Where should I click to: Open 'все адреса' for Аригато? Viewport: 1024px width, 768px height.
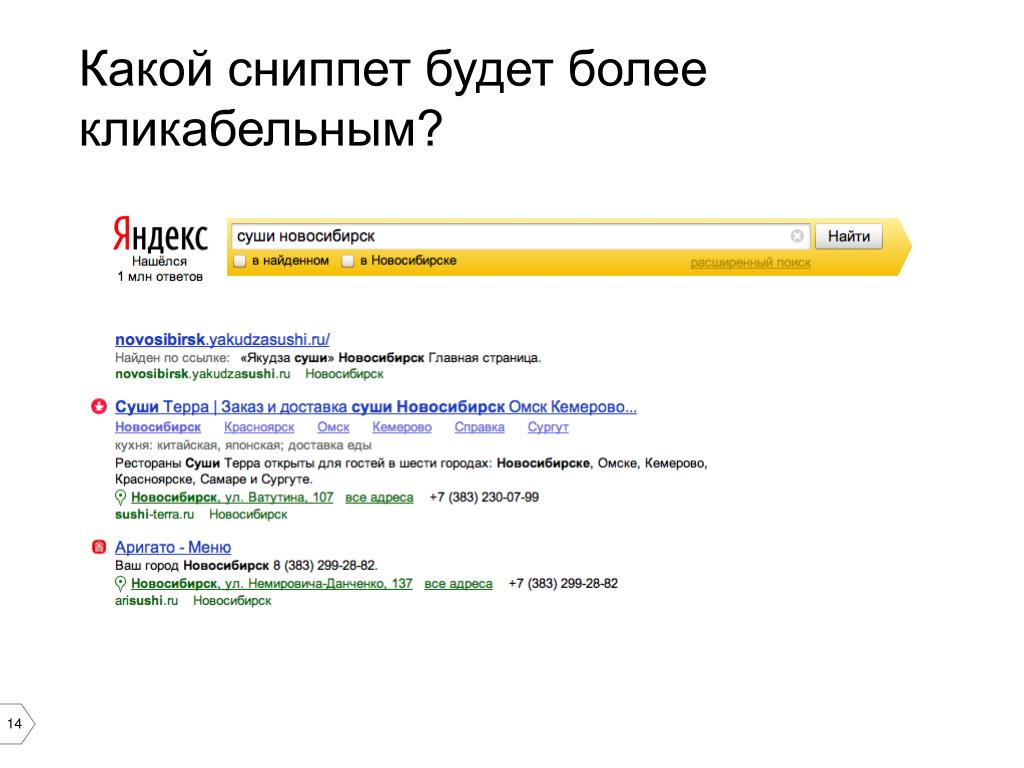pyautogui.click(x=458, y=584)
